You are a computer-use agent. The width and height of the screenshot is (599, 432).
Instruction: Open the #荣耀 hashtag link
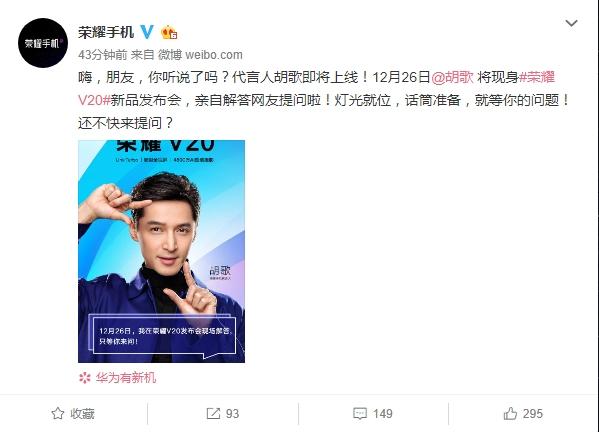536,77
